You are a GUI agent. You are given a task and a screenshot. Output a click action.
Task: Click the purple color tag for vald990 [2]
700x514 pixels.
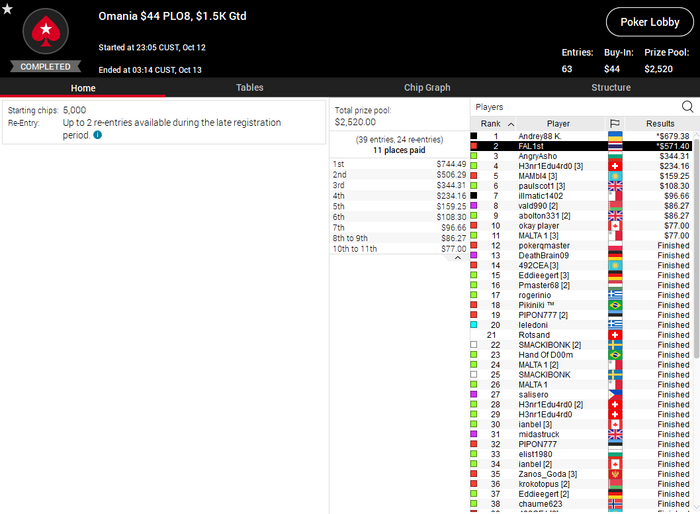474,205
